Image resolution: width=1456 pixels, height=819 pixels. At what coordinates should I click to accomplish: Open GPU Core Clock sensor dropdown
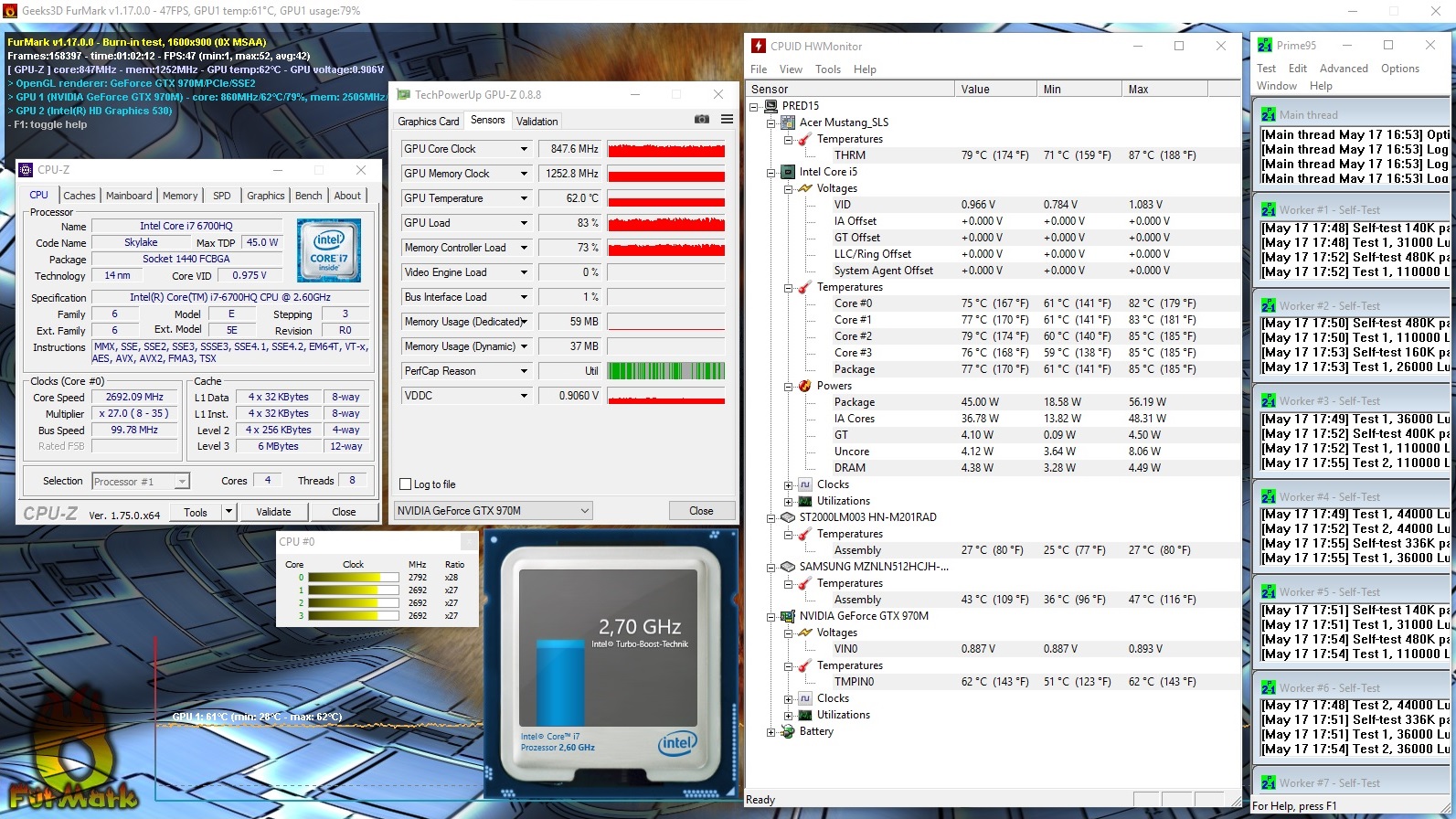pos(524,149)
